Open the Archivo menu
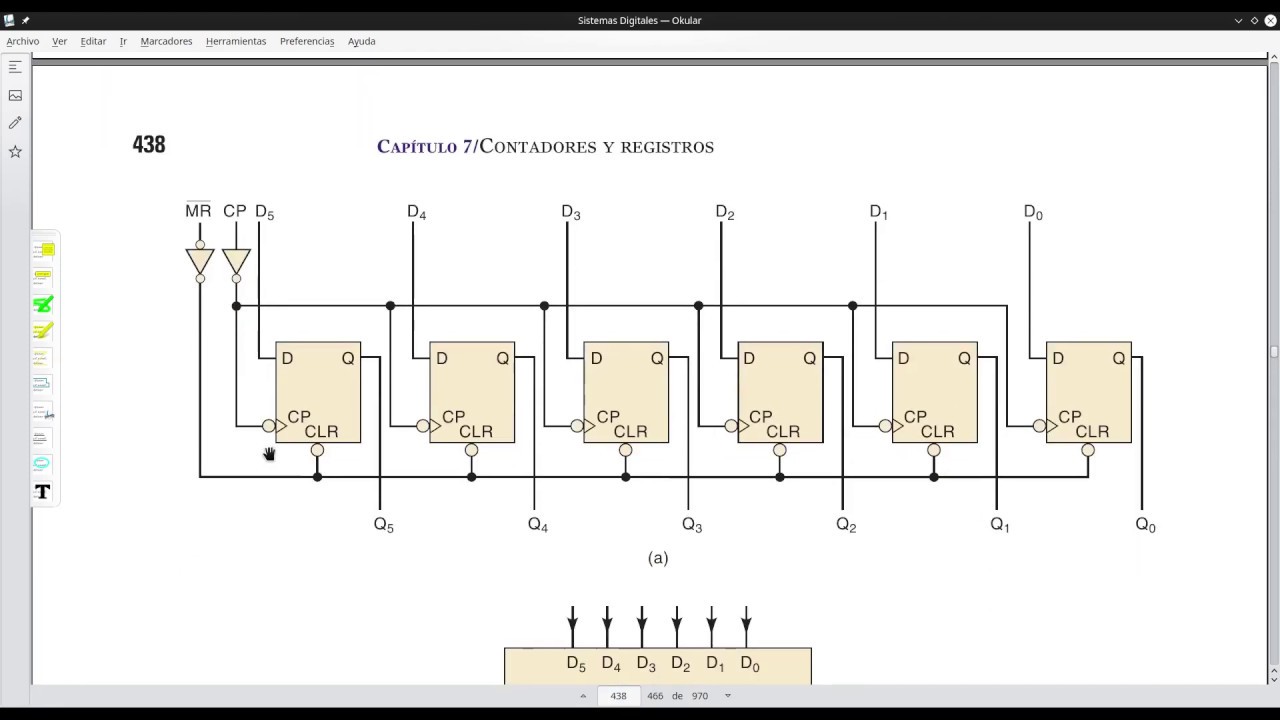 23,41
